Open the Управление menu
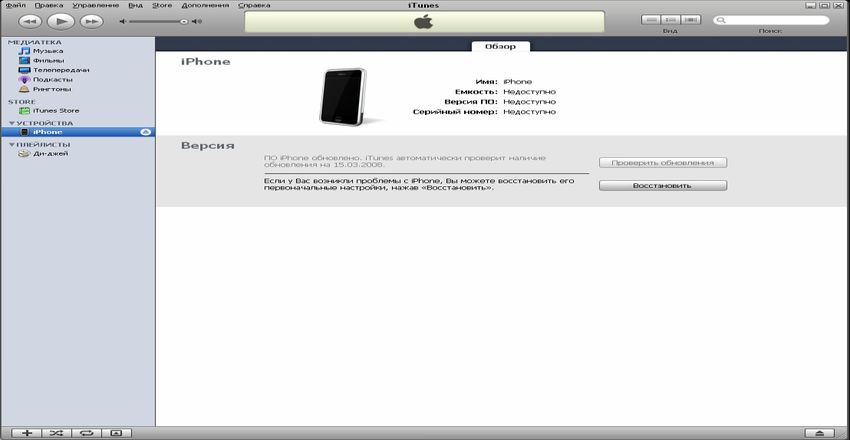Image resolution: width=850 pixels, height=440 pixels. (x=95, y=5)
